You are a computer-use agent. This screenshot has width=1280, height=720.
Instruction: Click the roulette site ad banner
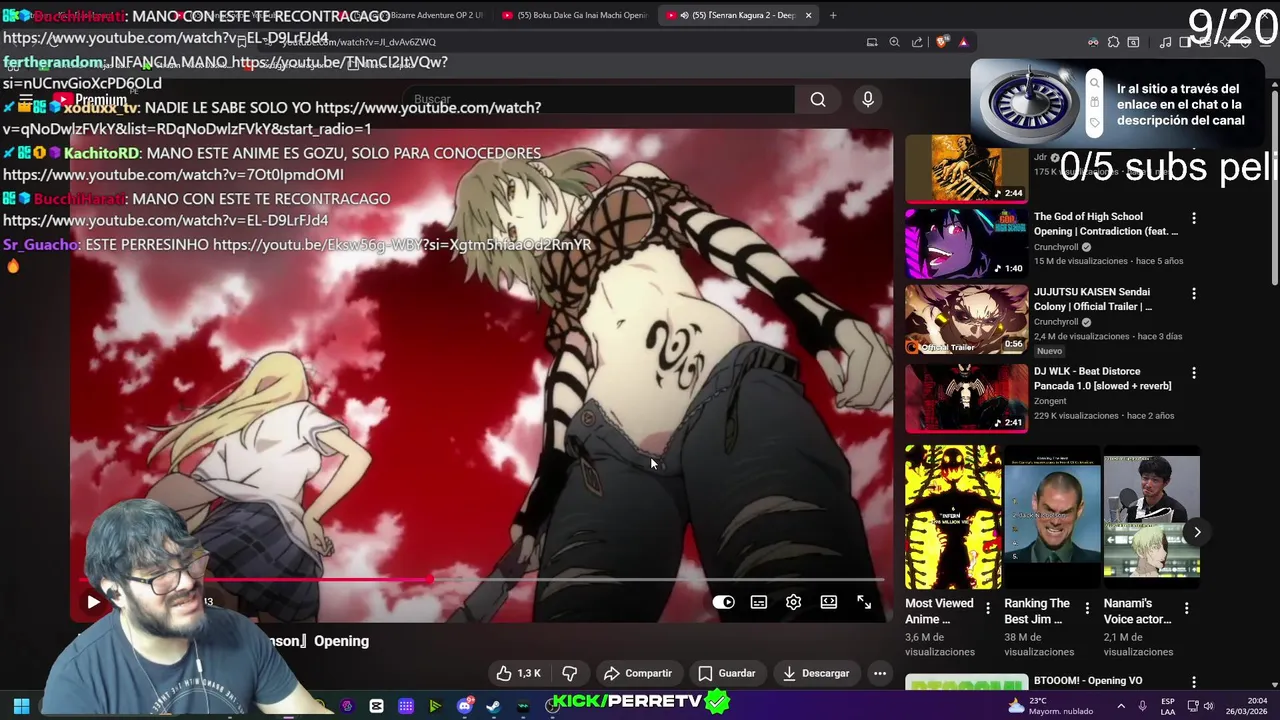click(x=1117, y=104)
